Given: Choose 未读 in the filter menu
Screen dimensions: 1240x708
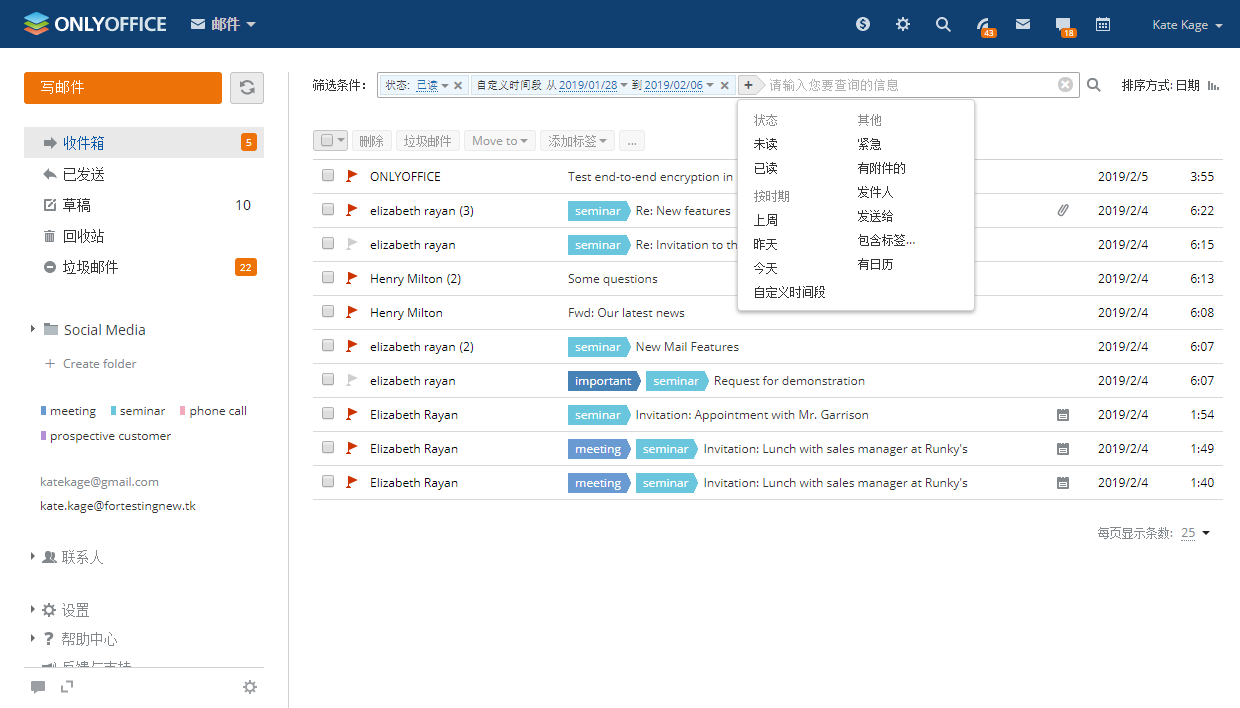Looking at the screenshot, I should pos(765,144).
